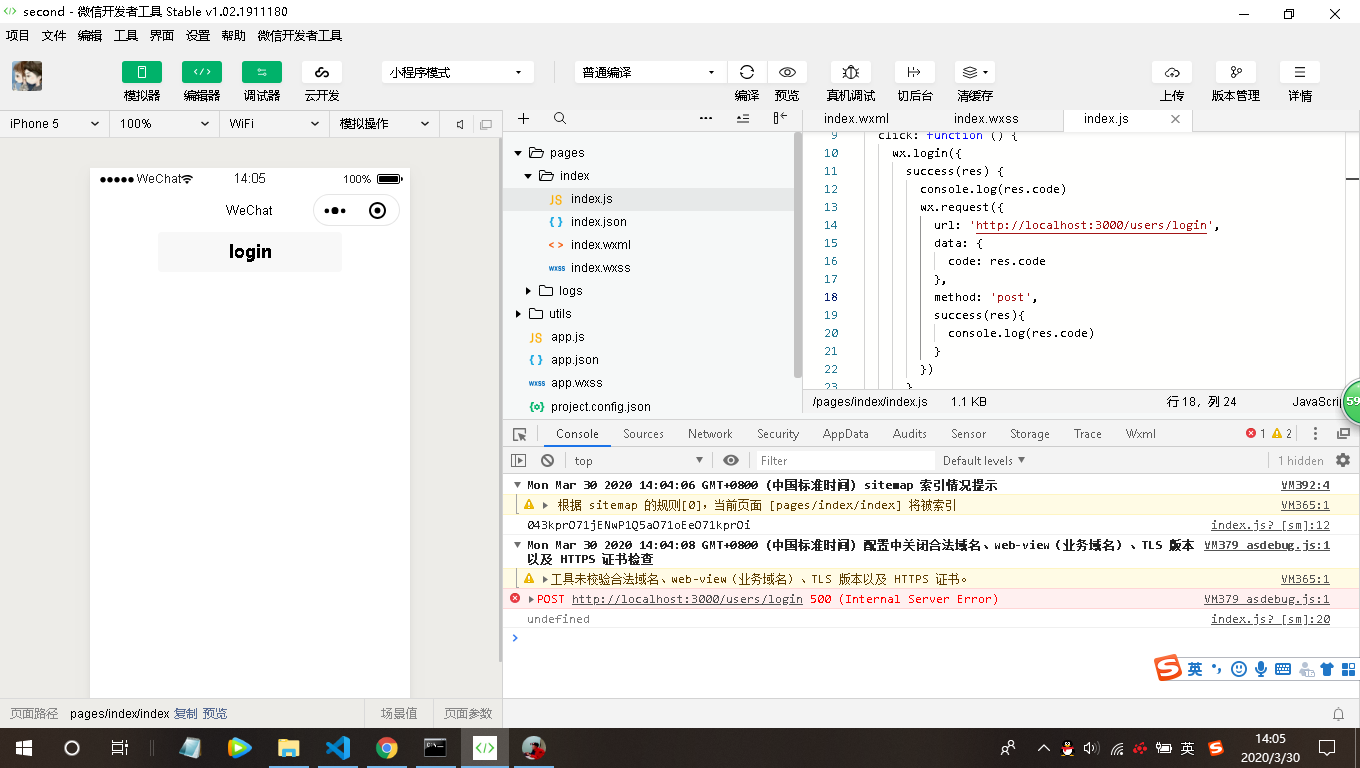Open the 详情 details panel

[1300, 72]
